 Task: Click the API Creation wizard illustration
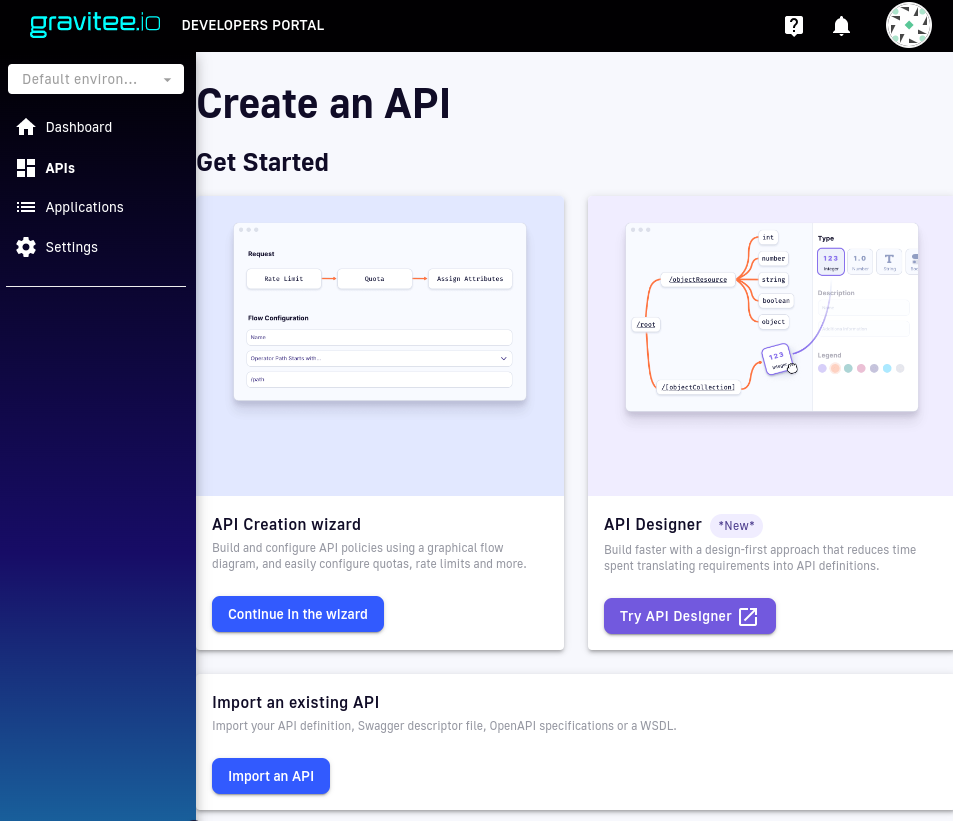[x=379, y=310]
